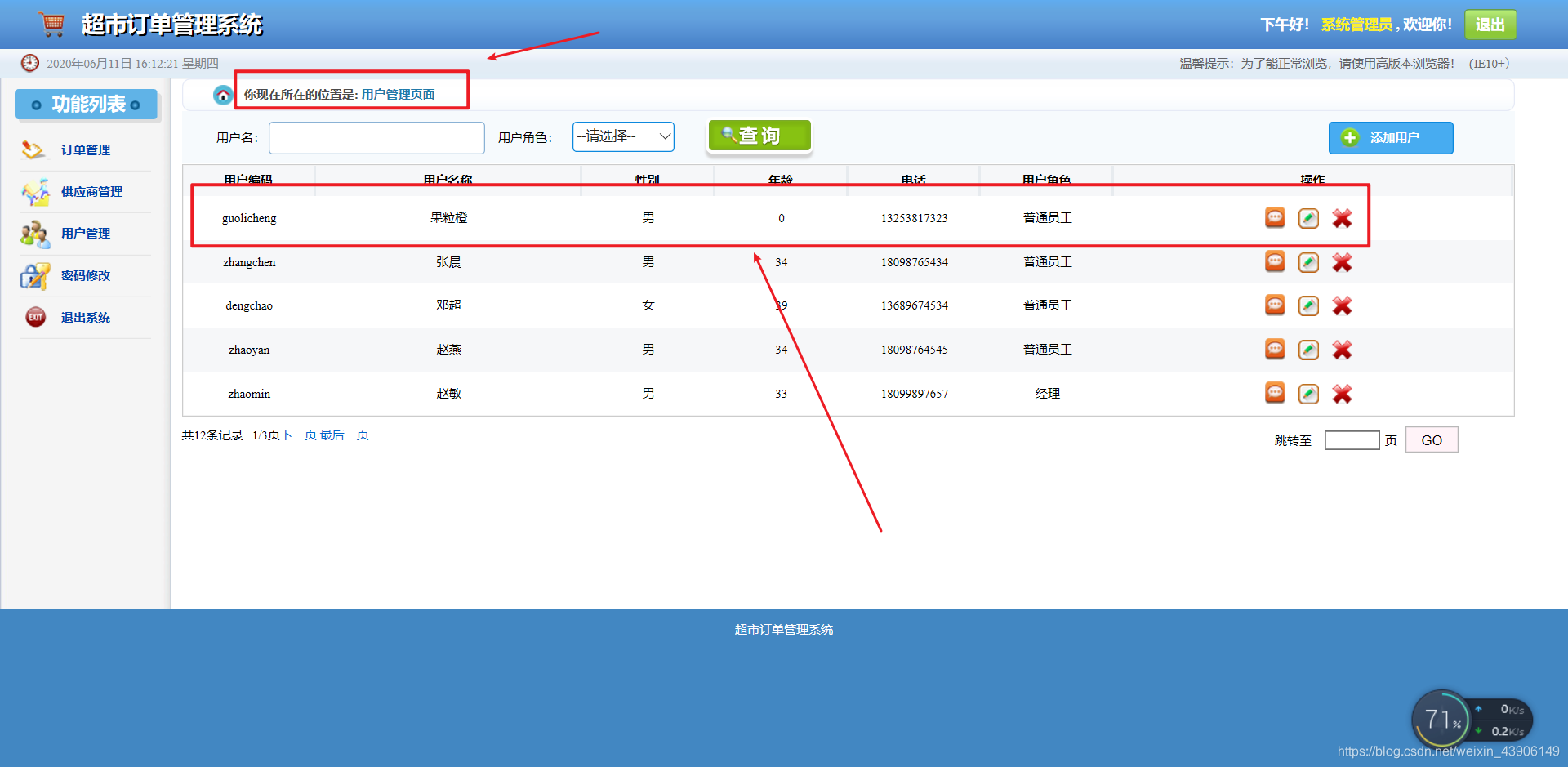Screen dimensions: 1568x767
Task: Go to 下一页 next page link
Action: (x=299, y=435)
